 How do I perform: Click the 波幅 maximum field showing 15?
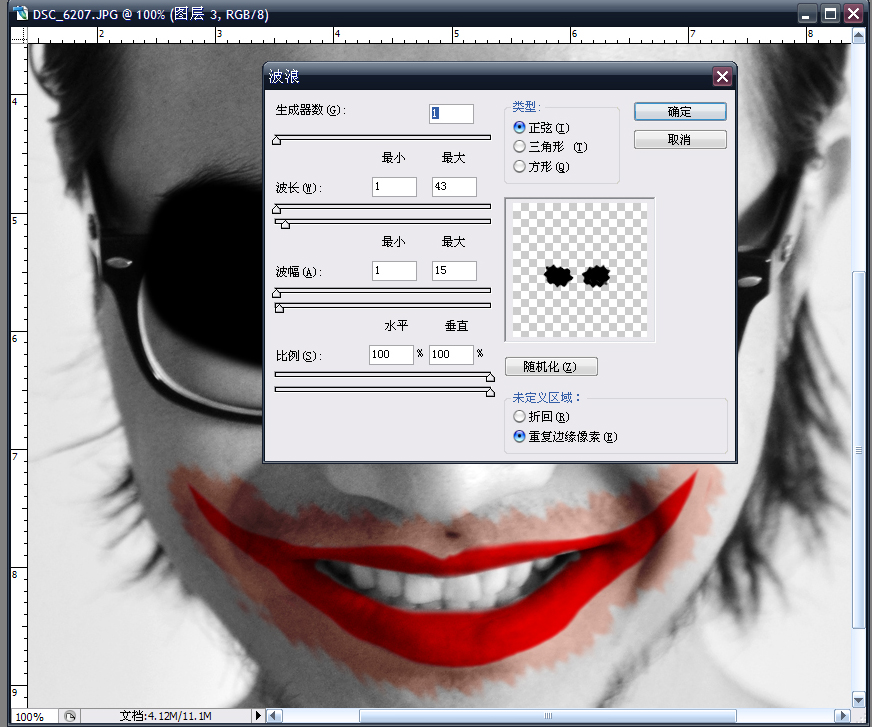click(454, 270)
